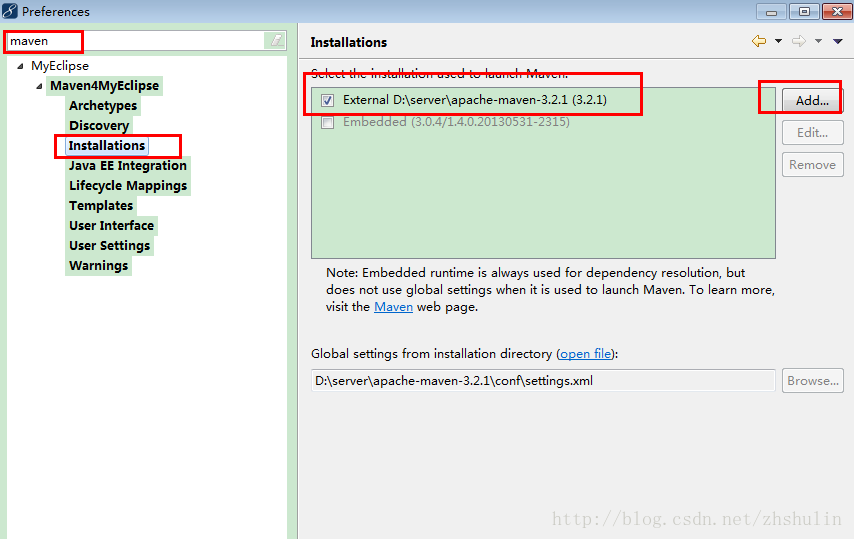Click the Edit... button

point(813,132)
